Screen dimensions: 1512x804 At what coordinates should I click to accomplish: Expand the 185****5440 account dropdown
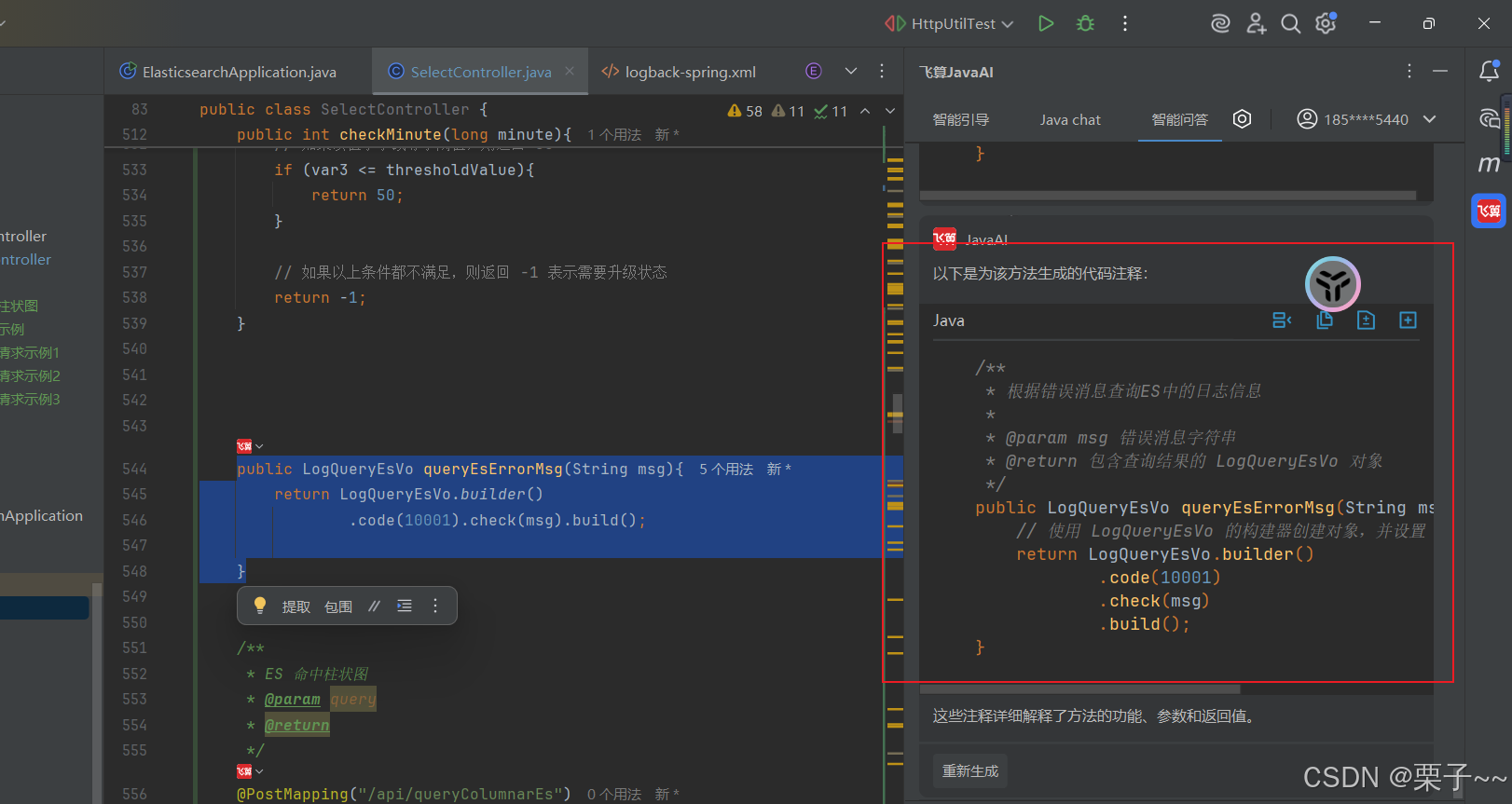click(x=1429, y=119)
